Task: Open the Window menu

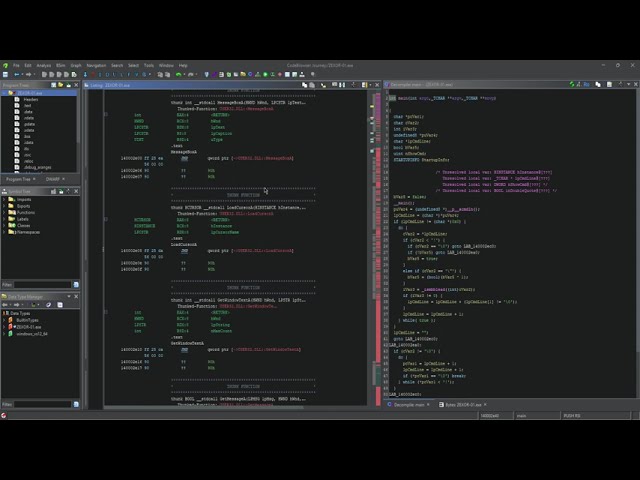Action: pyautogui.click(x=166, y=65)
